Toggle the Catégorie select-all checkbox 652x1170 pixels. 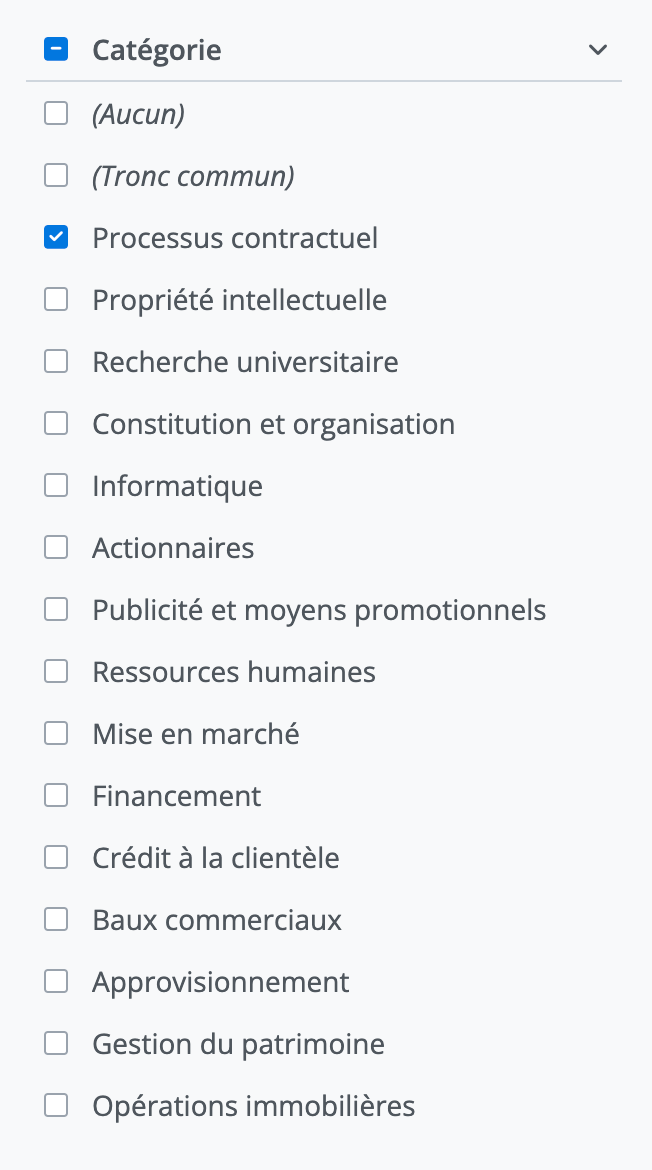tap(56, 49)
